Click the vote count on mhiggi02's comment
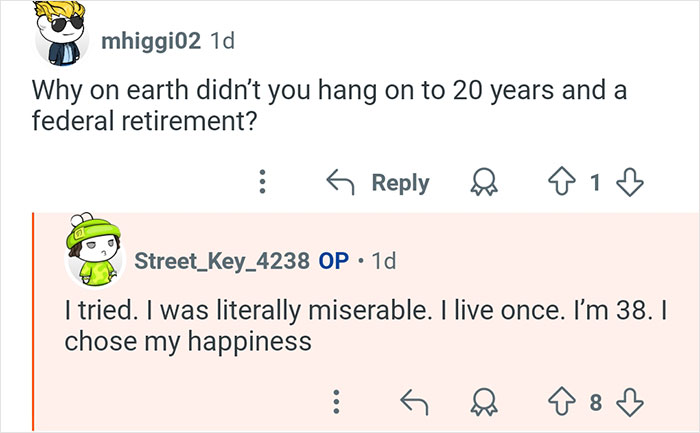Screen dimensions: 700x433 pos(596,183)
